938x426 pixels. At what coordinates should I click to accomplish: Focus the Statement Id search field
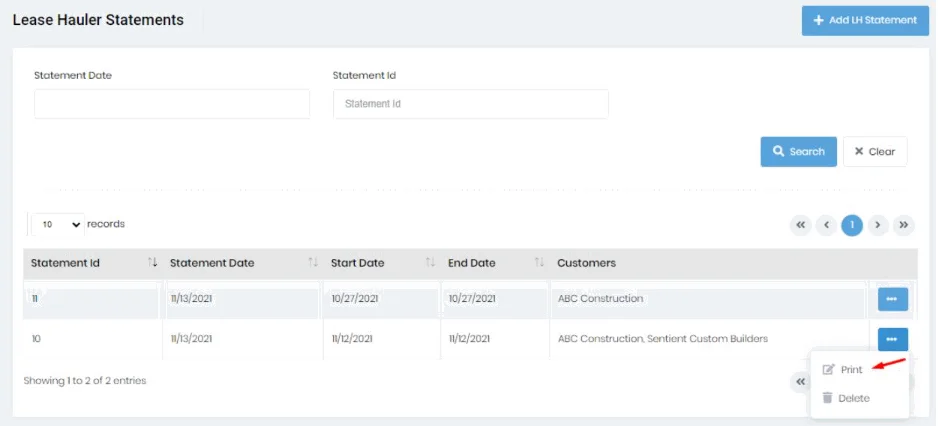470,104
